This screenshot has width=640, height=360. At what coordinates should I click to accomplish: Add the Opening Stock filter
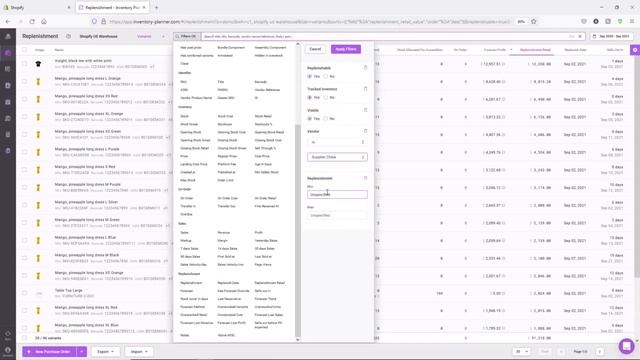(x=191, y=132)
